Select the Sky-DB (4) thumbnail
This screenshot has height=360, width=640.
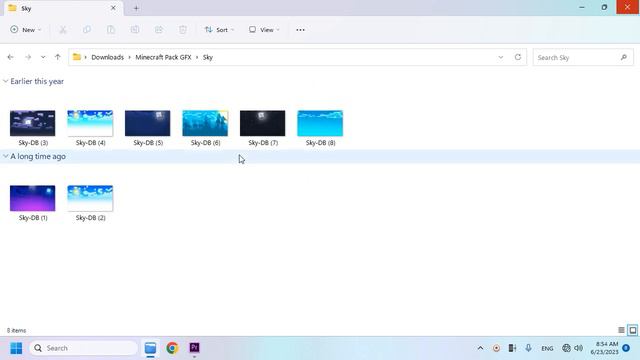[x=90, y=123]
